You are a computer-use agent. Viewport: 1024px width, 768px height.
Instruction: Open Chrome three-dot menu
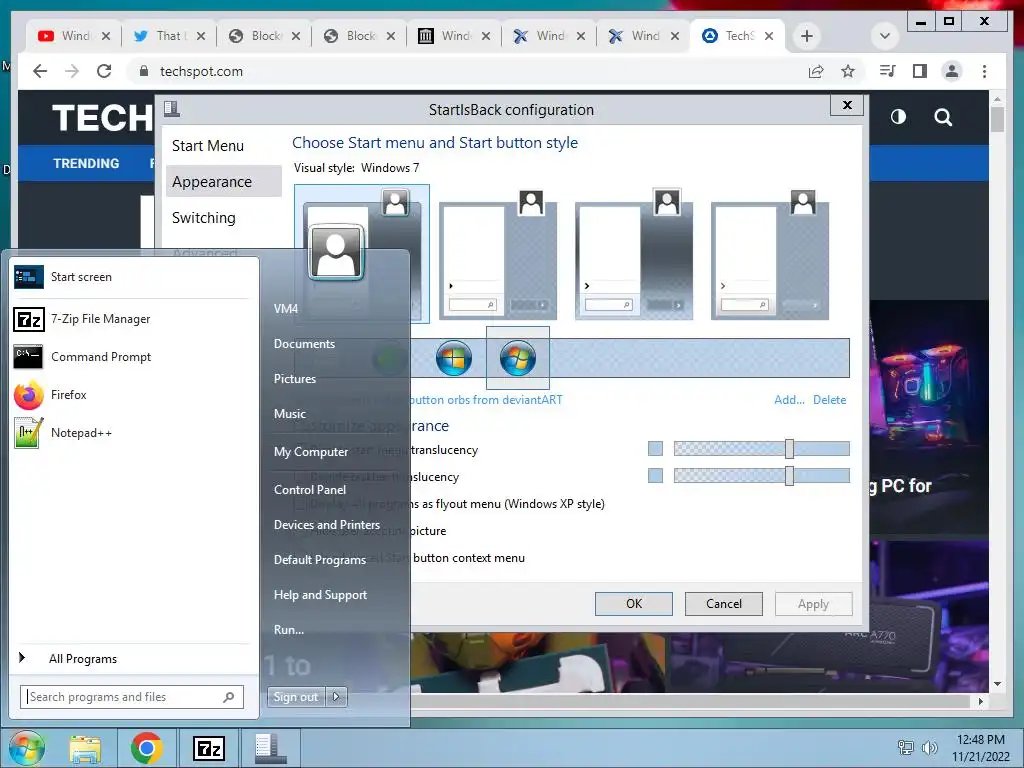coord(984,71)
